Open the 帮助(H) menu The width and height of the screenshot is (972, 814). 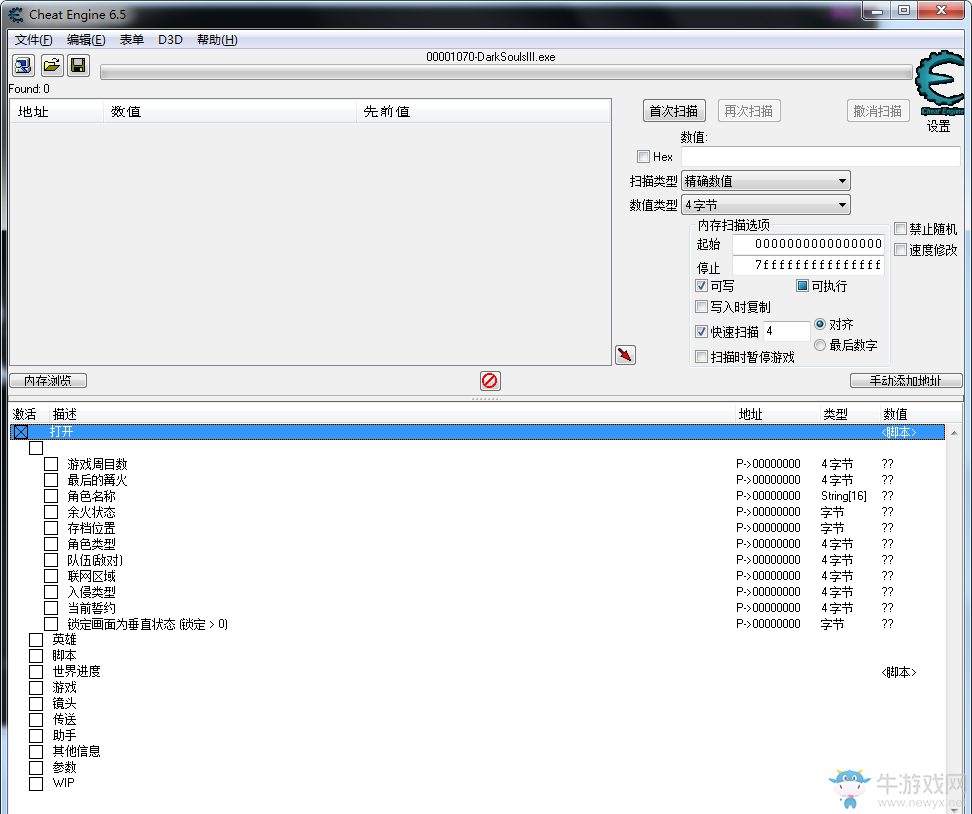point(217,40)
